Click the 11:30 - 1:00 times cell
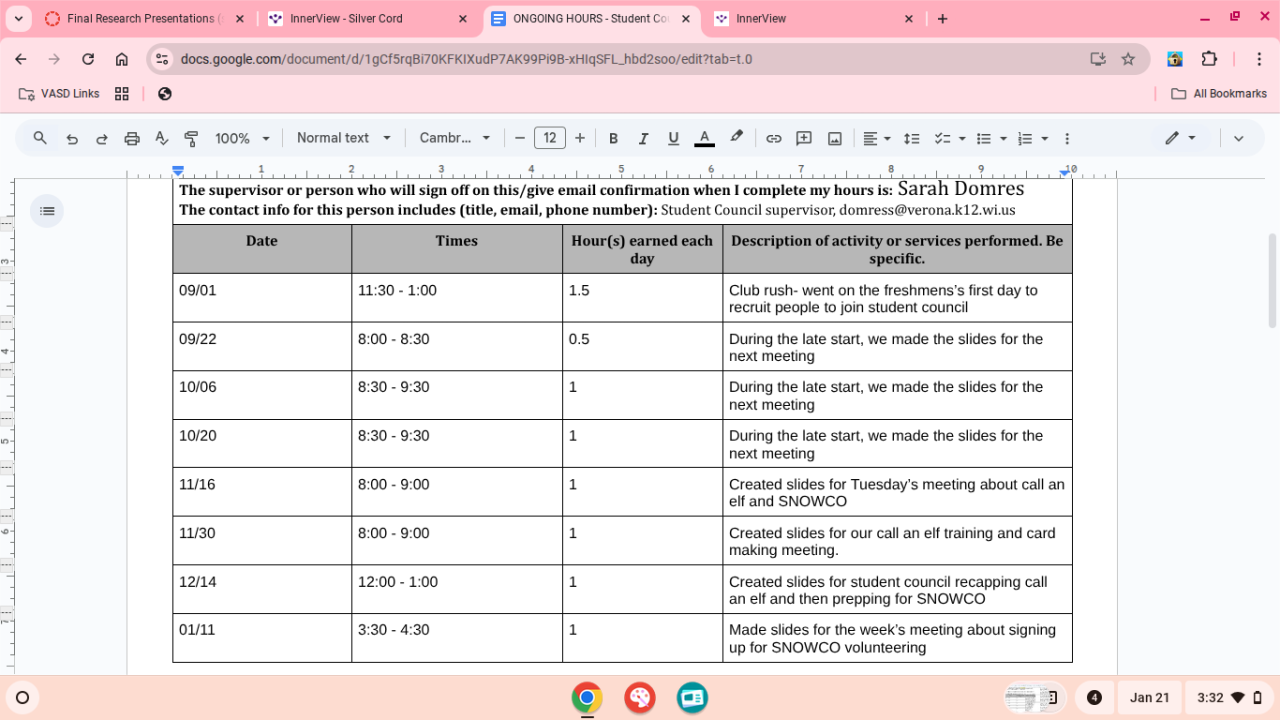Image resolution: width=1280 pixels, height=720 pixels. 457,298
